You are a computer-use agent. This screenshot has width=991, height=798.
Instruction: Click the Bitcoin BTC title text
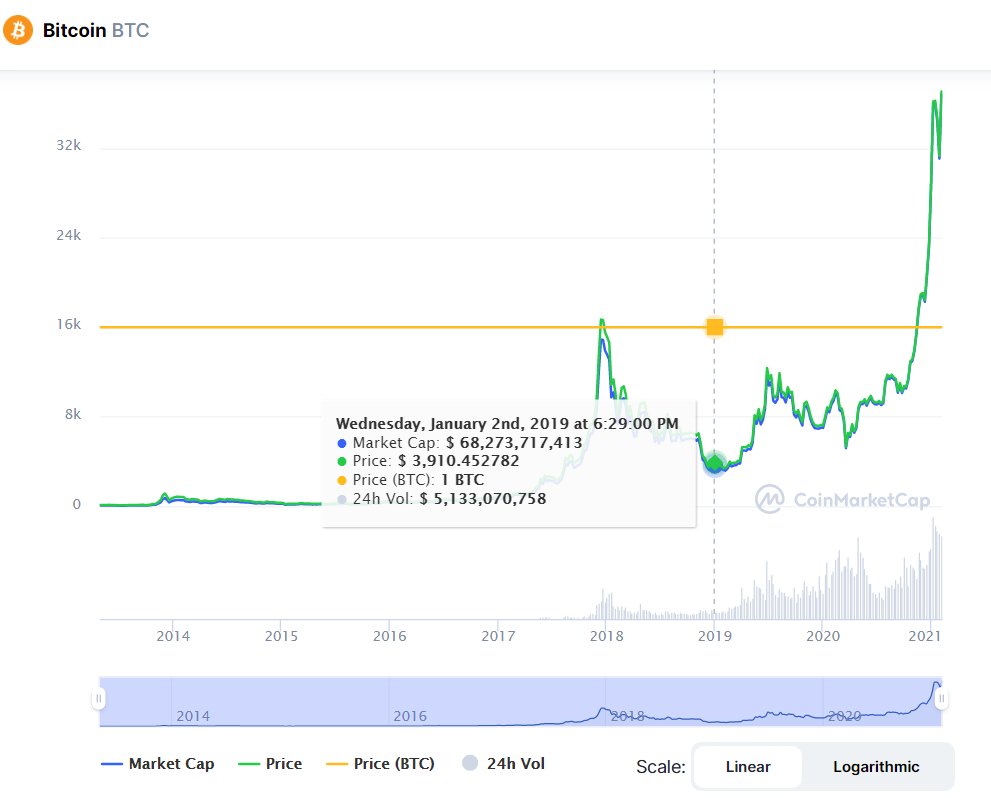click(x=96, y=30)
